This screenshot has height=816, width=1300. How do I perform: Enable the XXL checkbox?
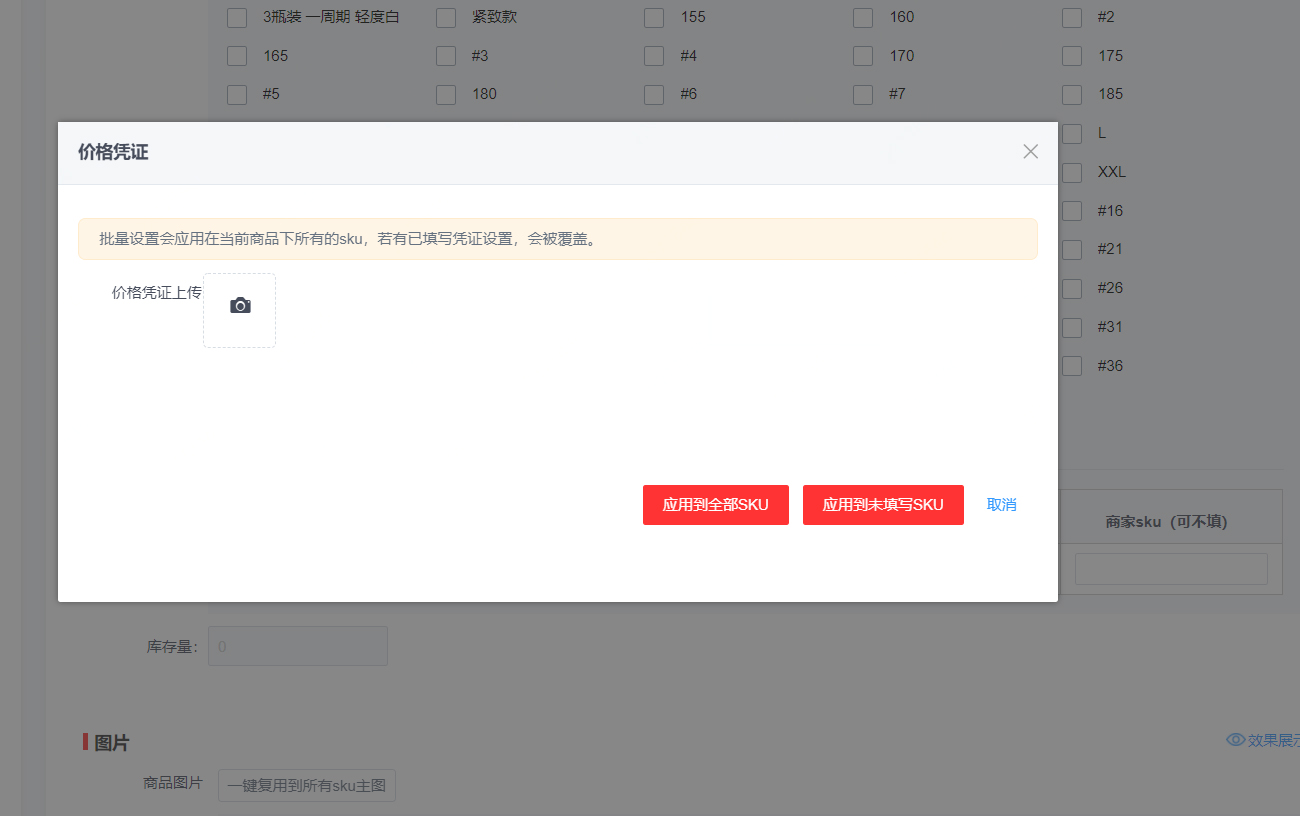pyautogui.click(x=1071, y=172)
